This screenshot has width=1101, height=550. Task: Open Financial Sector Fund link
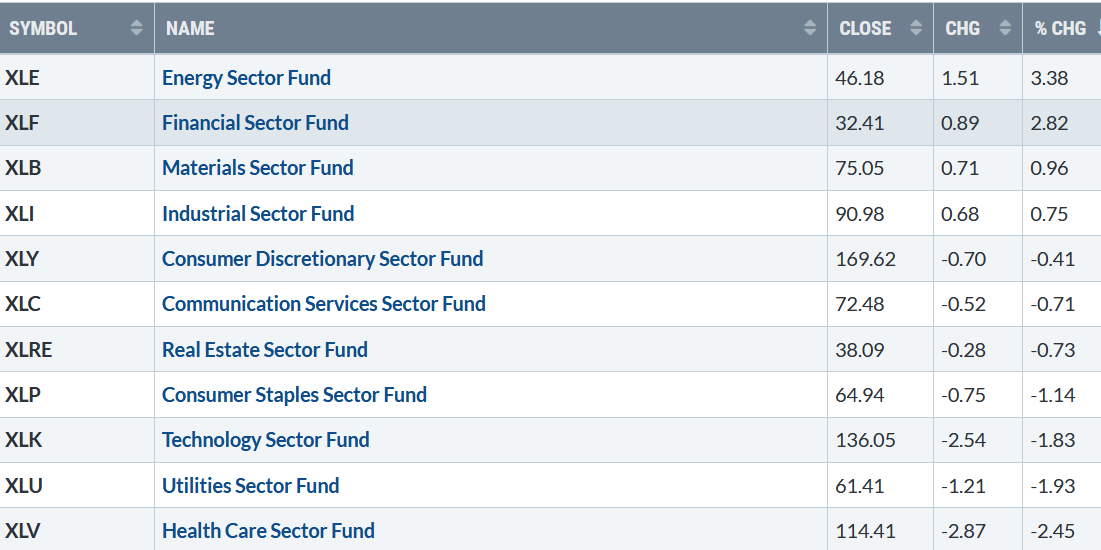pyautogui.click(x=255, y=123)
